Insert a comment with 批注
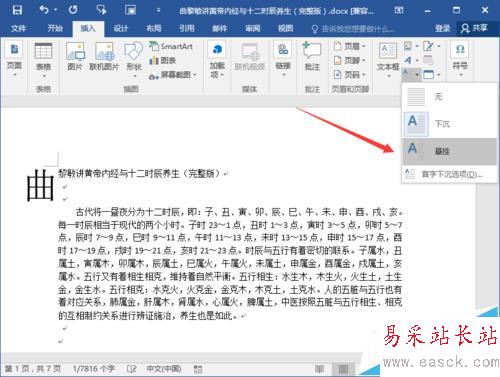 click(312, 57)
